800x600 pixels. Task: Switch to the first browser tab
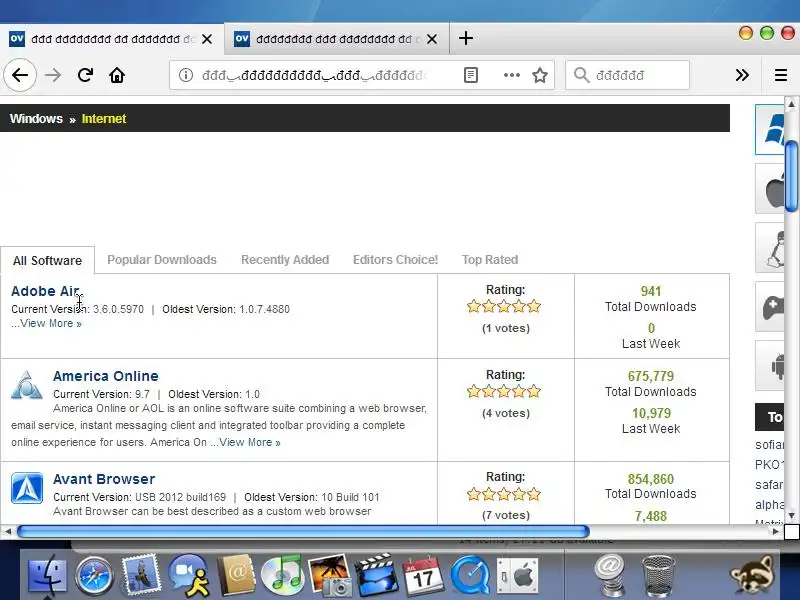click(112, 39)
